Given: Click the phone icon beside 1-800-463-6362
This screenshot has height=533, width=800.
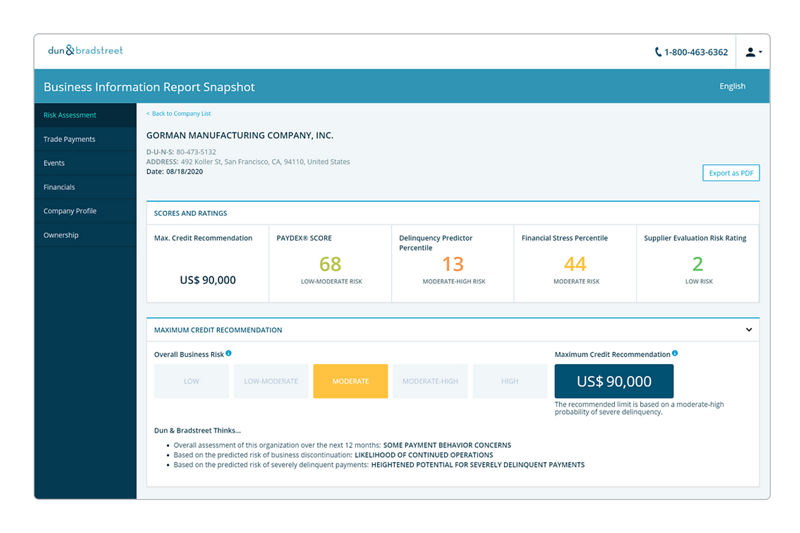Looking at the screenshot, I should tap(658, 52).
